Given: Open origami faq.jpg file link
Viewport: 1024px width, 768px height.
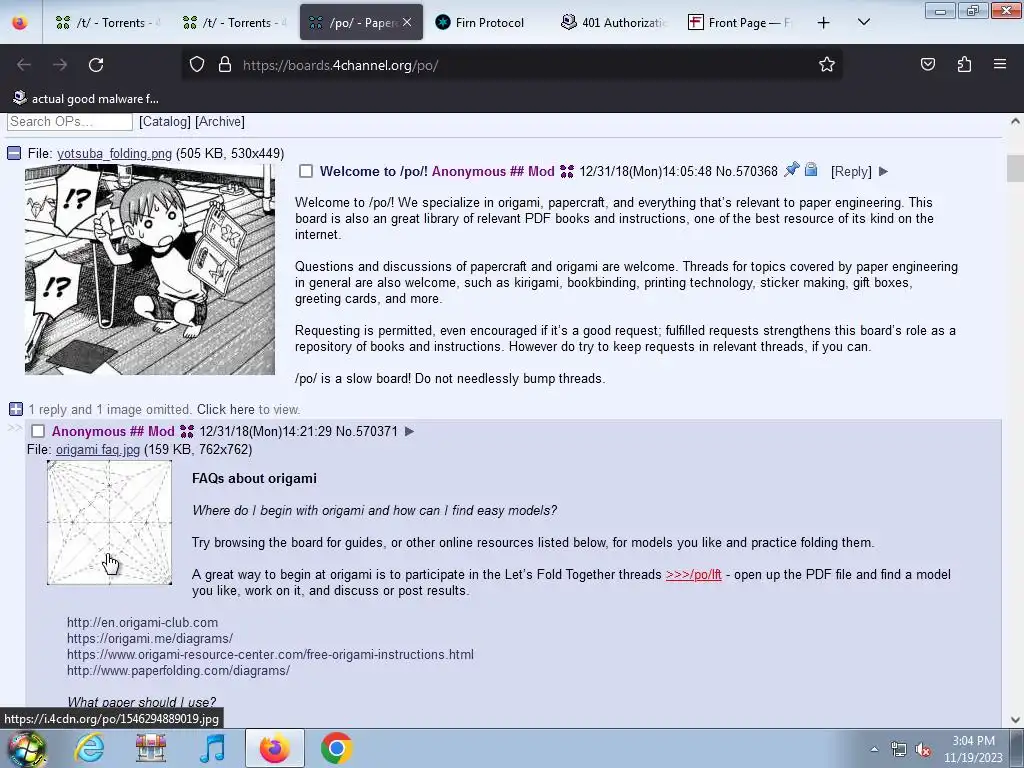Looking at the screenshot, I should 98,449.
